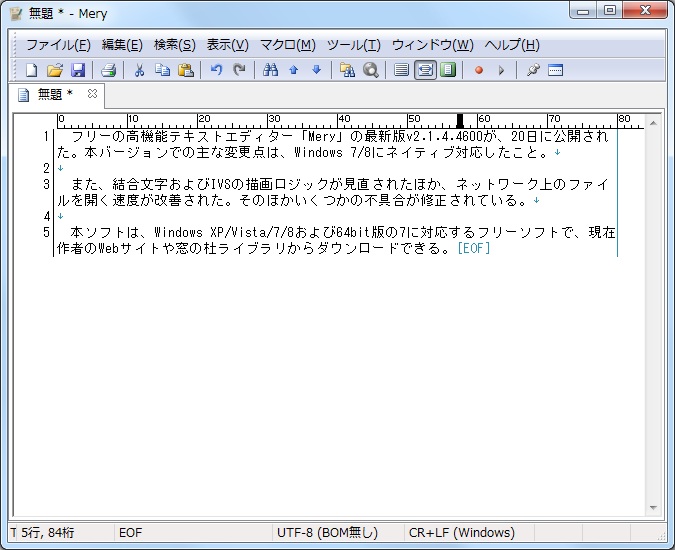Click line number 1 in gutter
Viewport: 675px width, 550px height.
[x=46, y=137]
